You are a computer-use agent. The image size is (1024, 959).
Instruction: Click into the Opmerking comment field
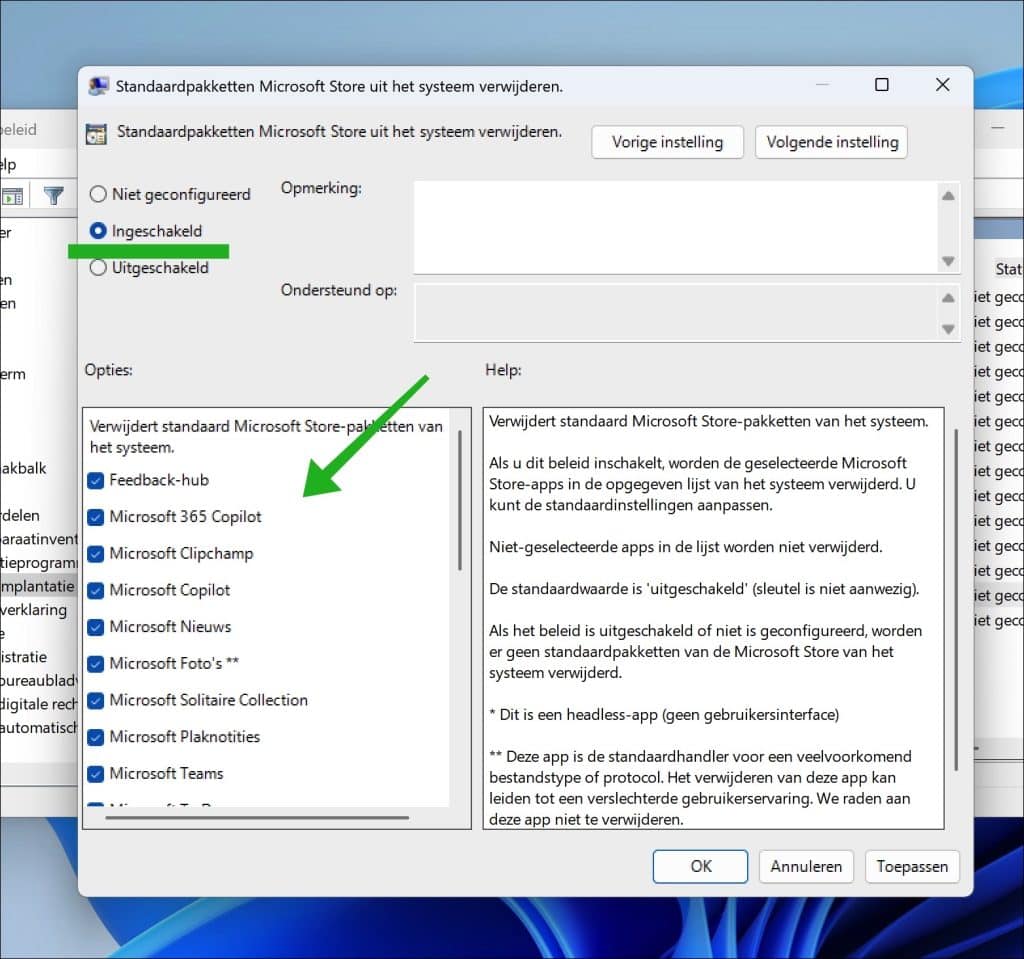pyautogui.click(x=675, y=227)
